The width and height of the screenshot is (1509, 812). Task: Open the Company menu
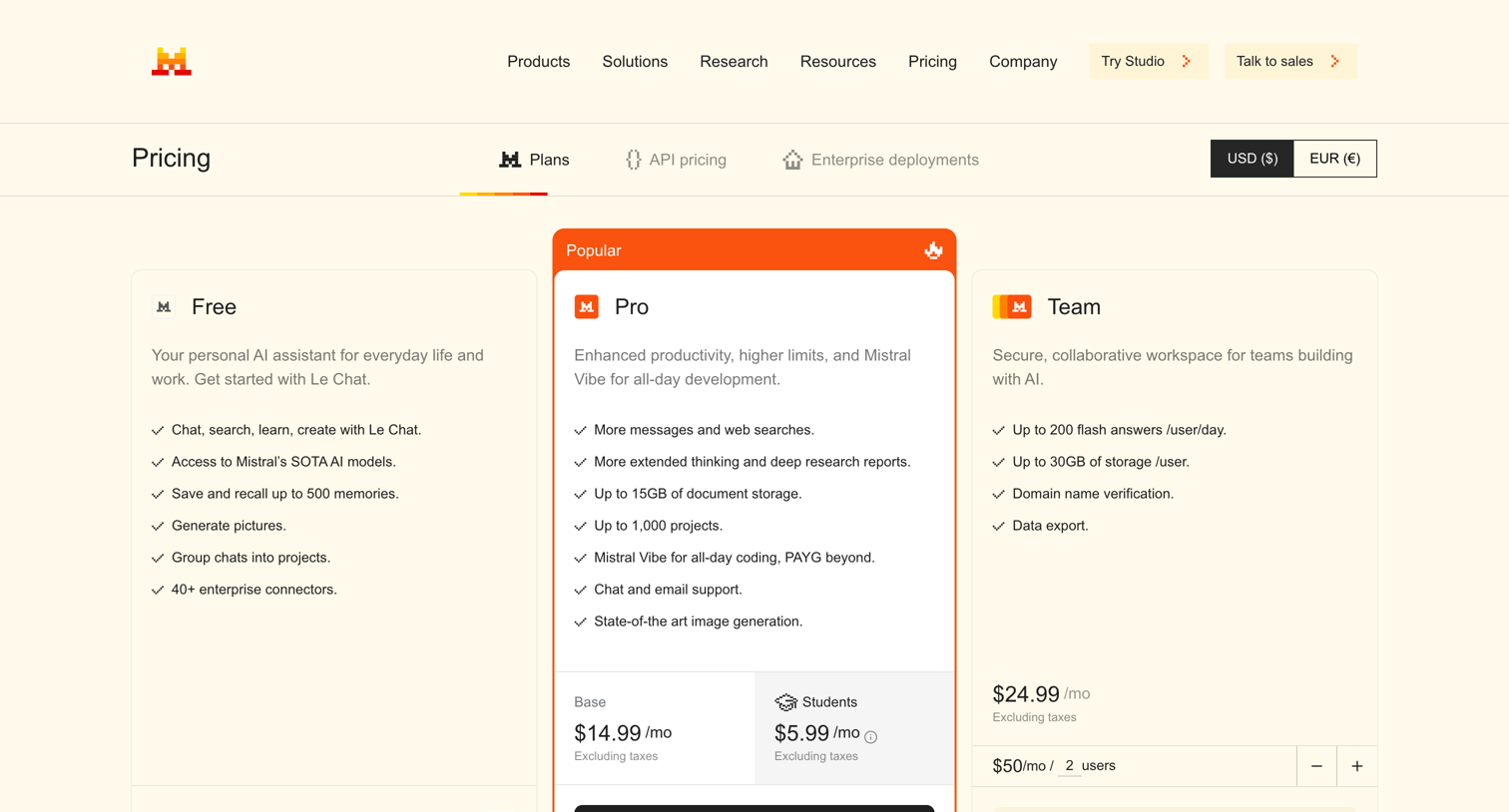(1023, 62)
